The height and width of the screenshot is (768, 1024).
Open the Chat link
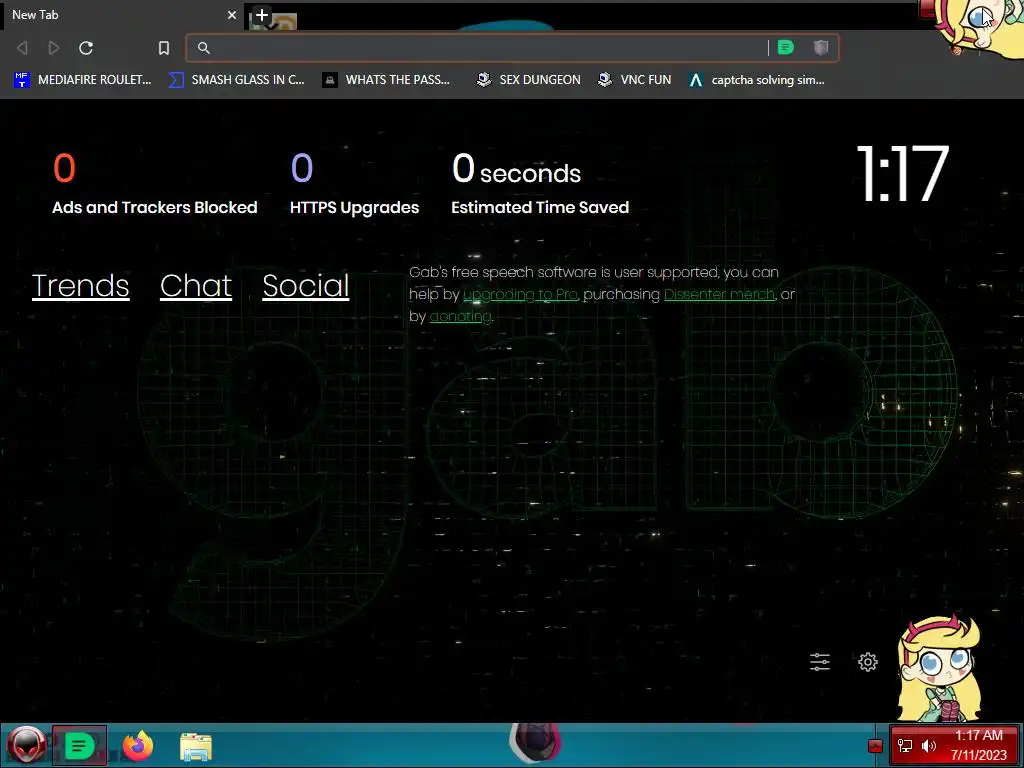pos(196,285)
